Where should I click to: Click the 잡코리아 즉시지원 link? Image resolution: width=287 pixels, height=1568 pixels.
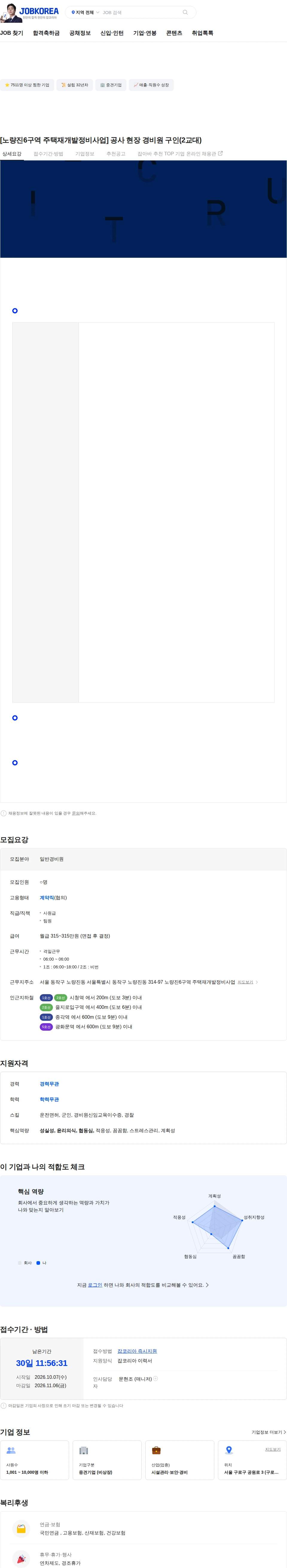pos(137,1351)
